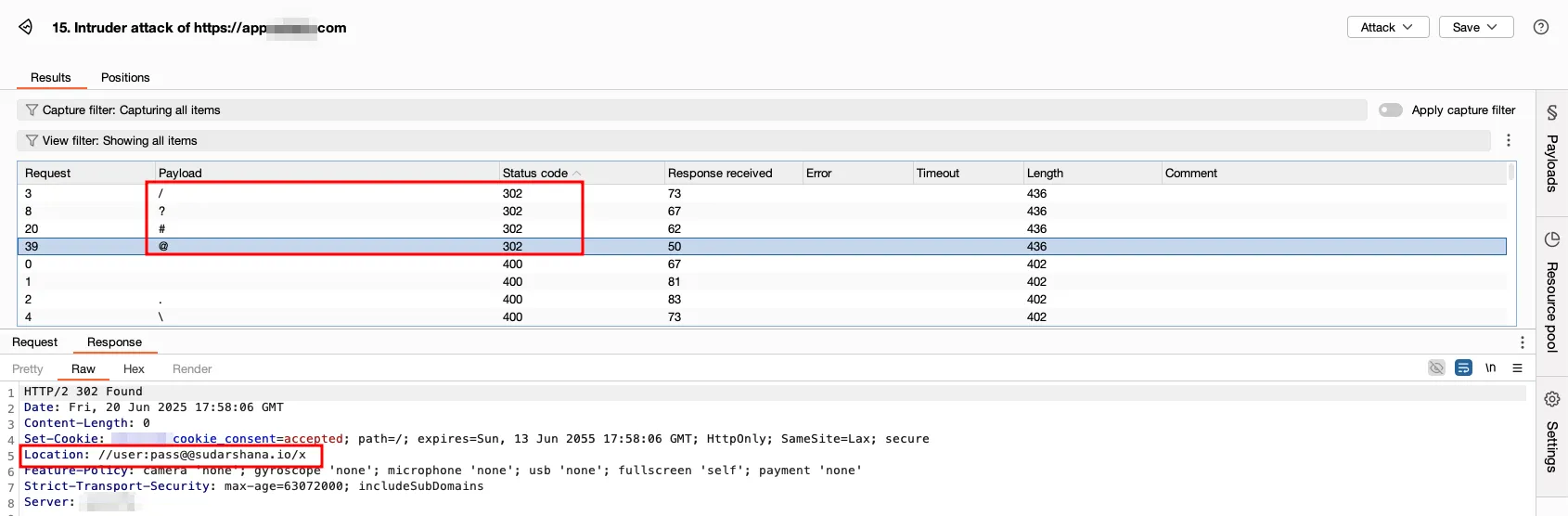Switch to the Positions tab
Viewport: 1568px width, 516px height.
tap(125, 77)
